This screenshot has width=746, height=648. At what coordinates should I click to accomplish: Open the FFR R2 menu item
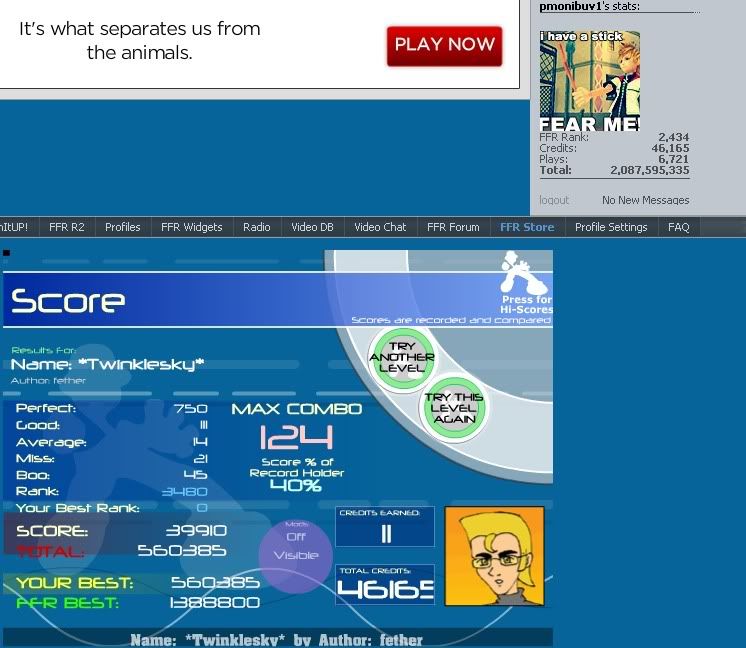pyautogui.click(x=67, y=227)
